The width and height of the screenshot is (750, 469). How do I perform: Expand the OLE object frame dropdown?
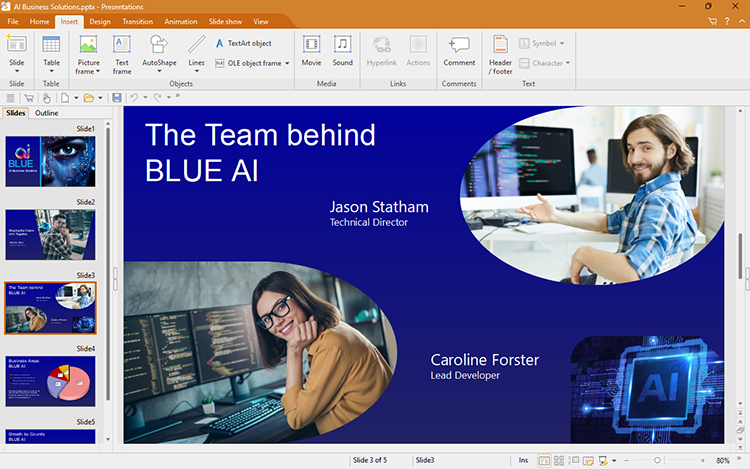click(287, 63)
